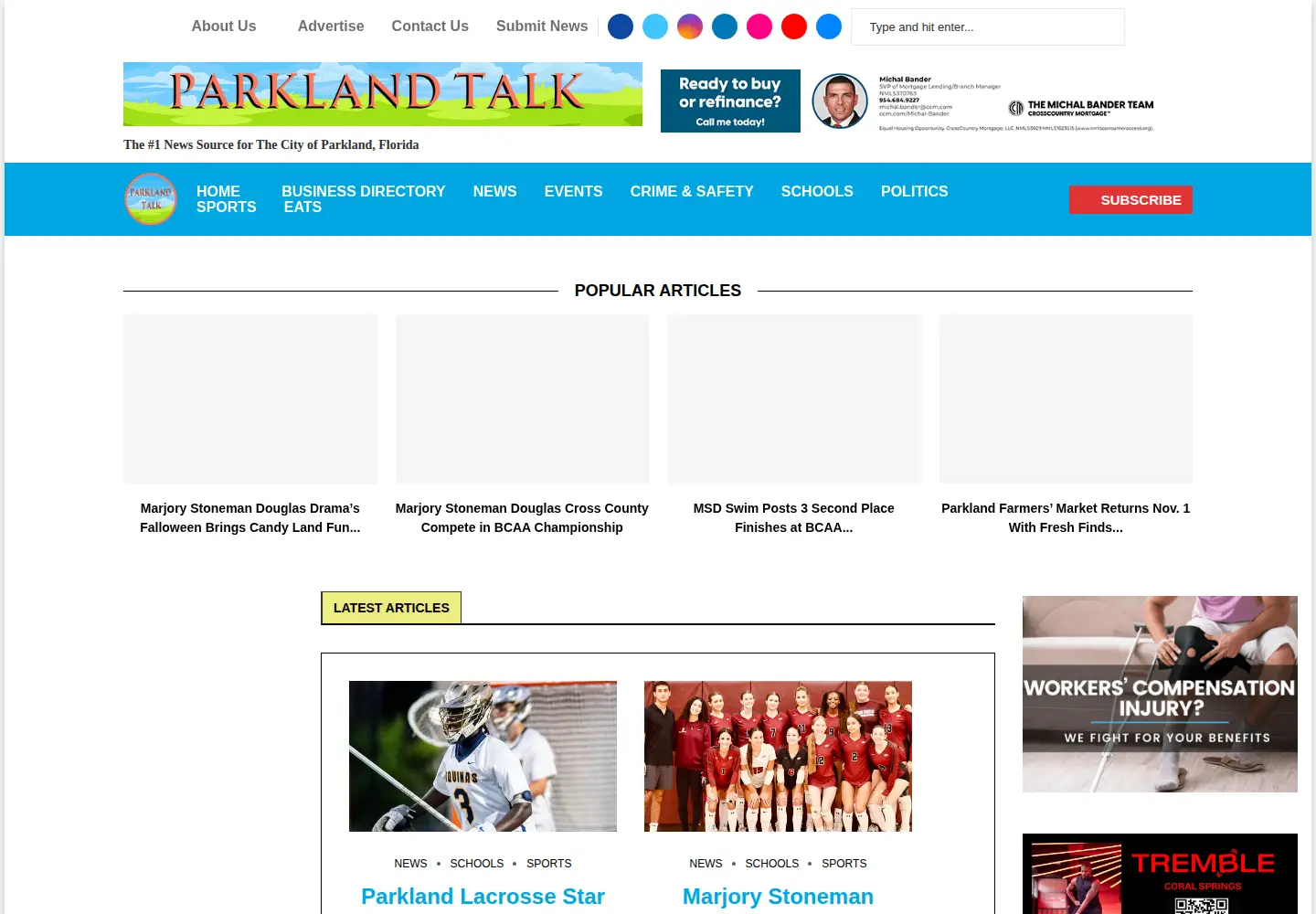Open Parkland Farmers' Market article title

(1066, 517)
